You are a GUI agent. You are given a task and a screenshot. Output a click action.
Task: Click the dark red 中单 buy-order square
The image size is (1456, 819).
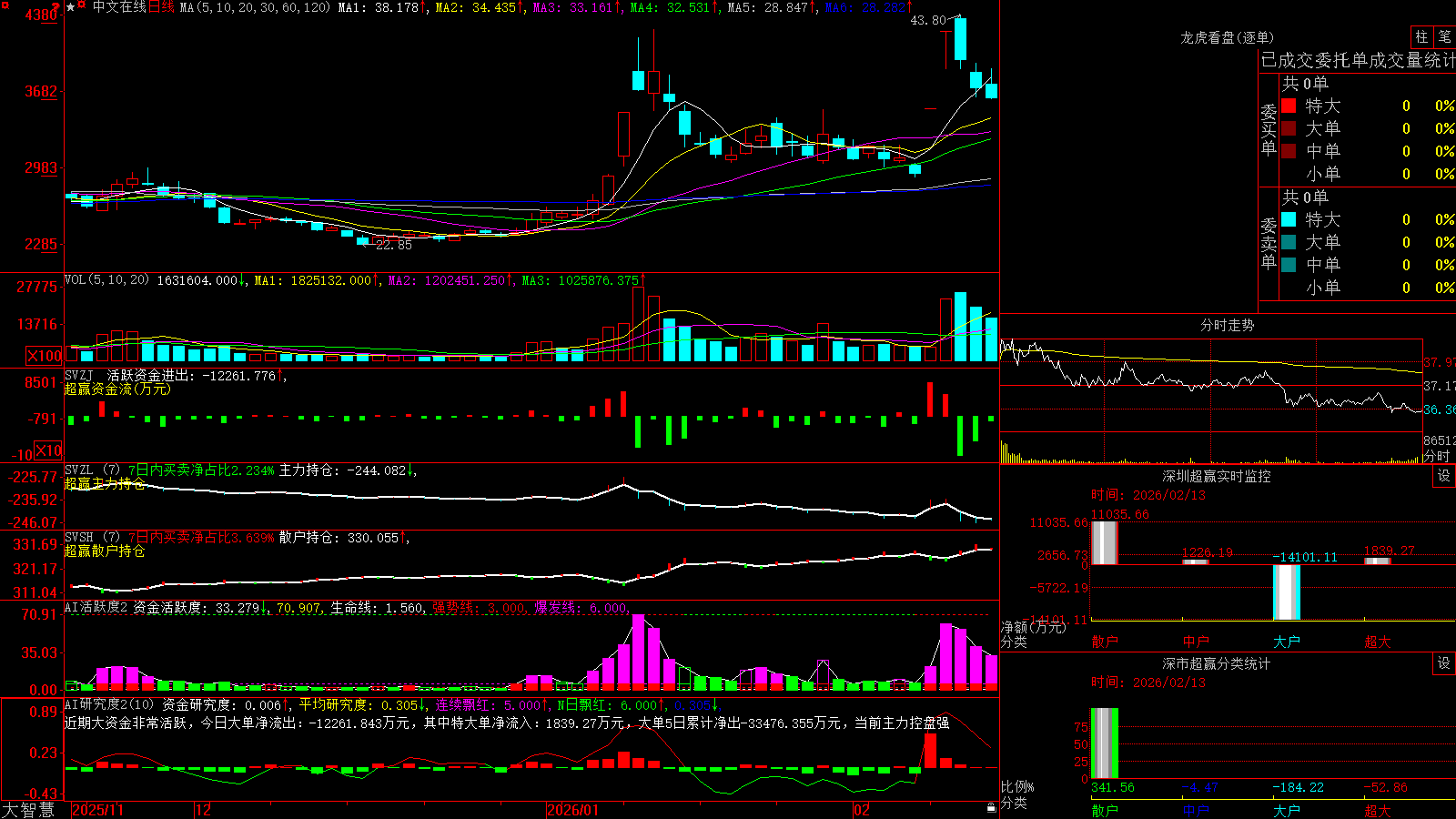pos(1289,151)
